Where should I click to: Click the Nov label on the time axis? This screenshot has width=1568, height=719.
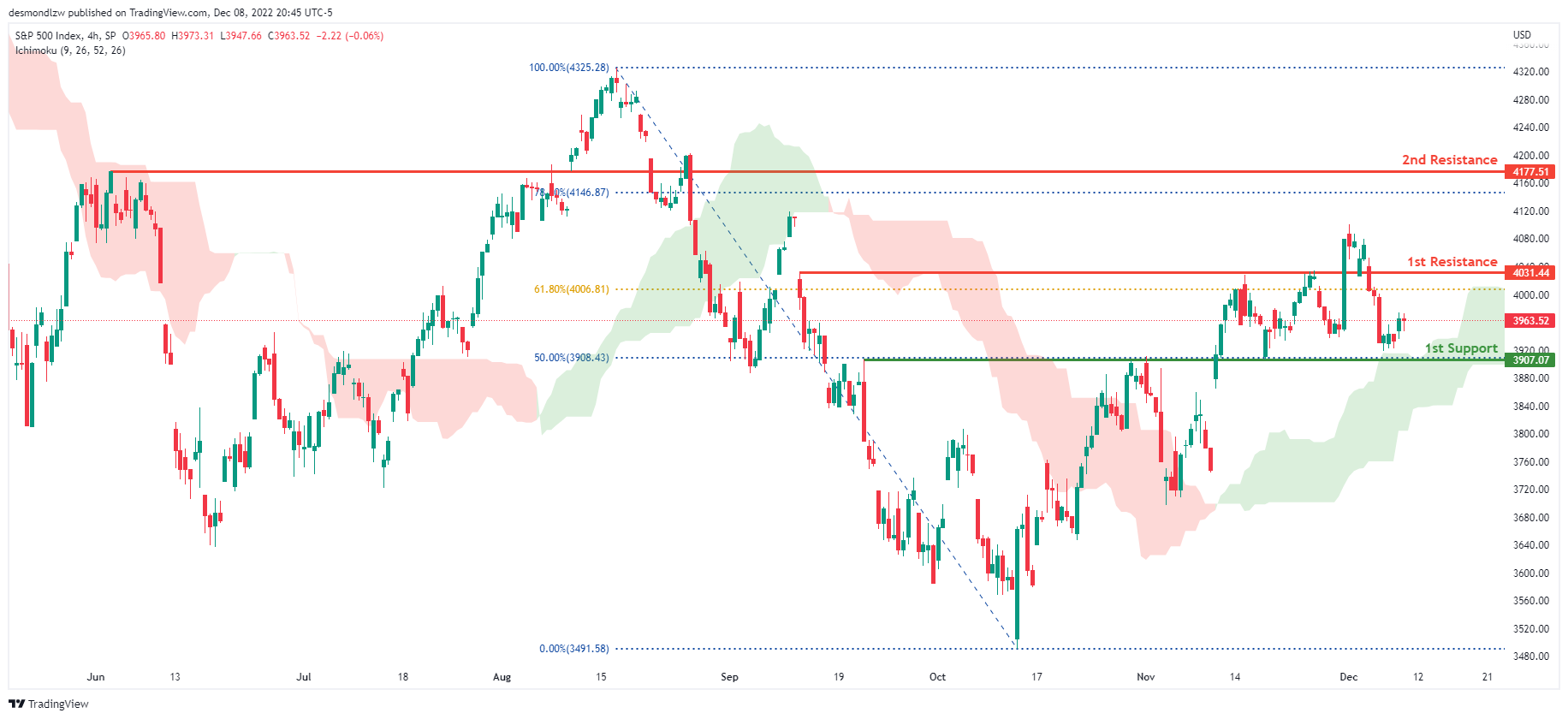click(x=1146, y=677)
